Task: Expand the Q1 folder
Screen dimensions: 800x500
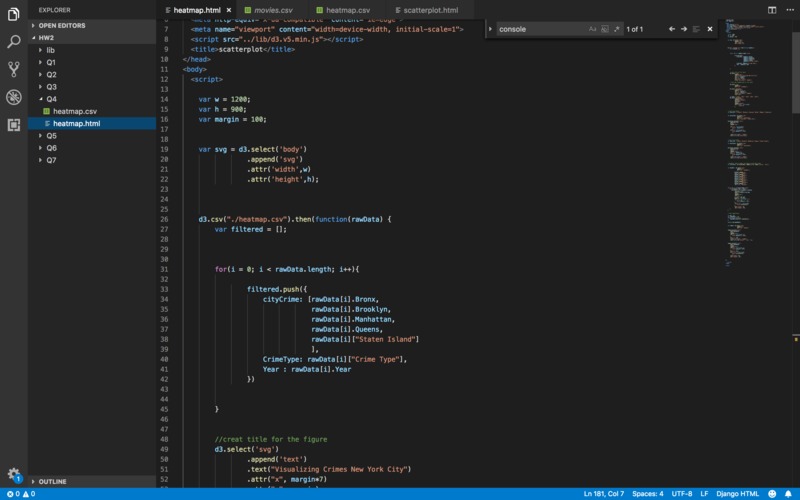Action: [x=92, y=62]
